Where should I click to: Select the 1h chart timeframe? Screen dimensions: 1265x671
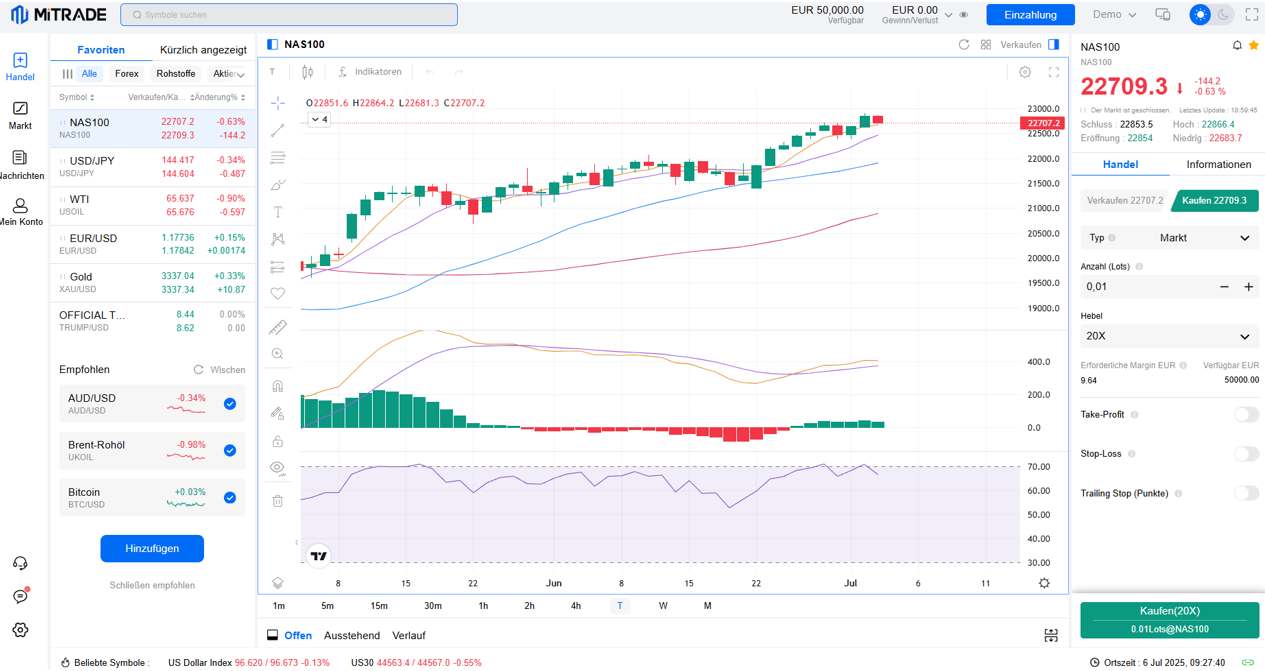[x=483, y=606]
